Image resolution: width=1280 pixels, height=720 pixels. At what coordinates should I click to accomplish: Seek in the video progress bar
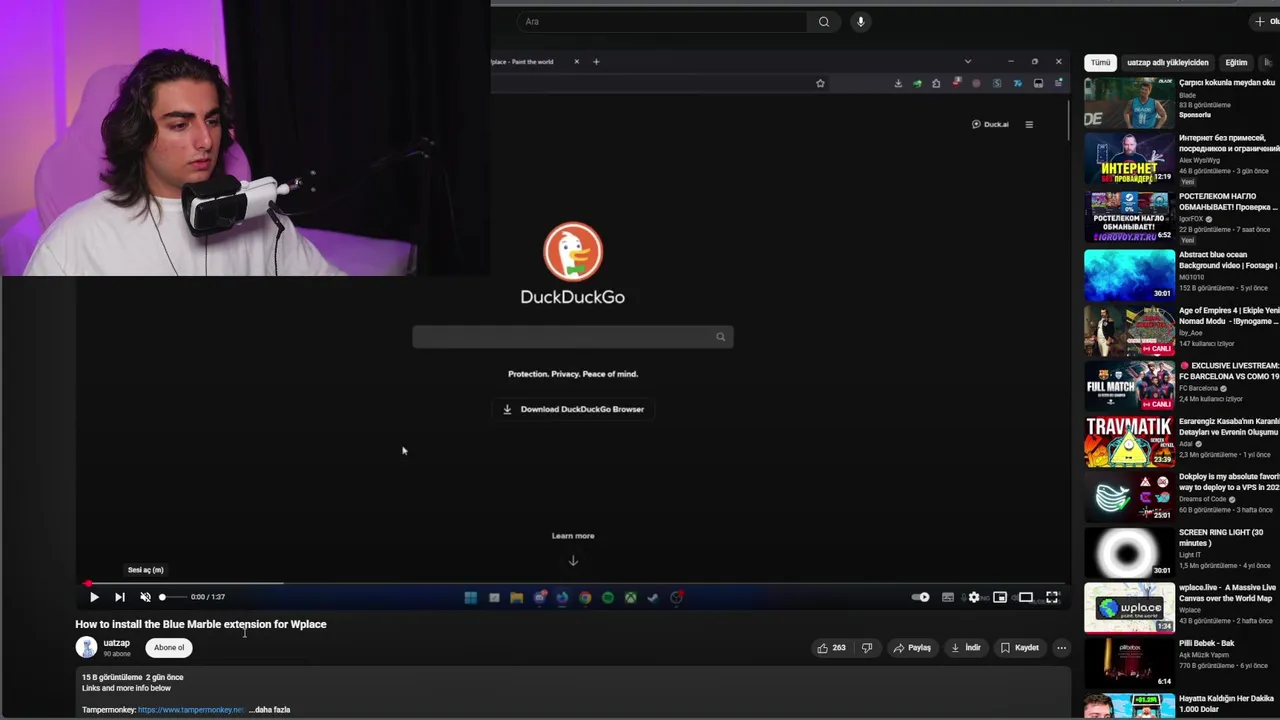(x=575, y=583)
